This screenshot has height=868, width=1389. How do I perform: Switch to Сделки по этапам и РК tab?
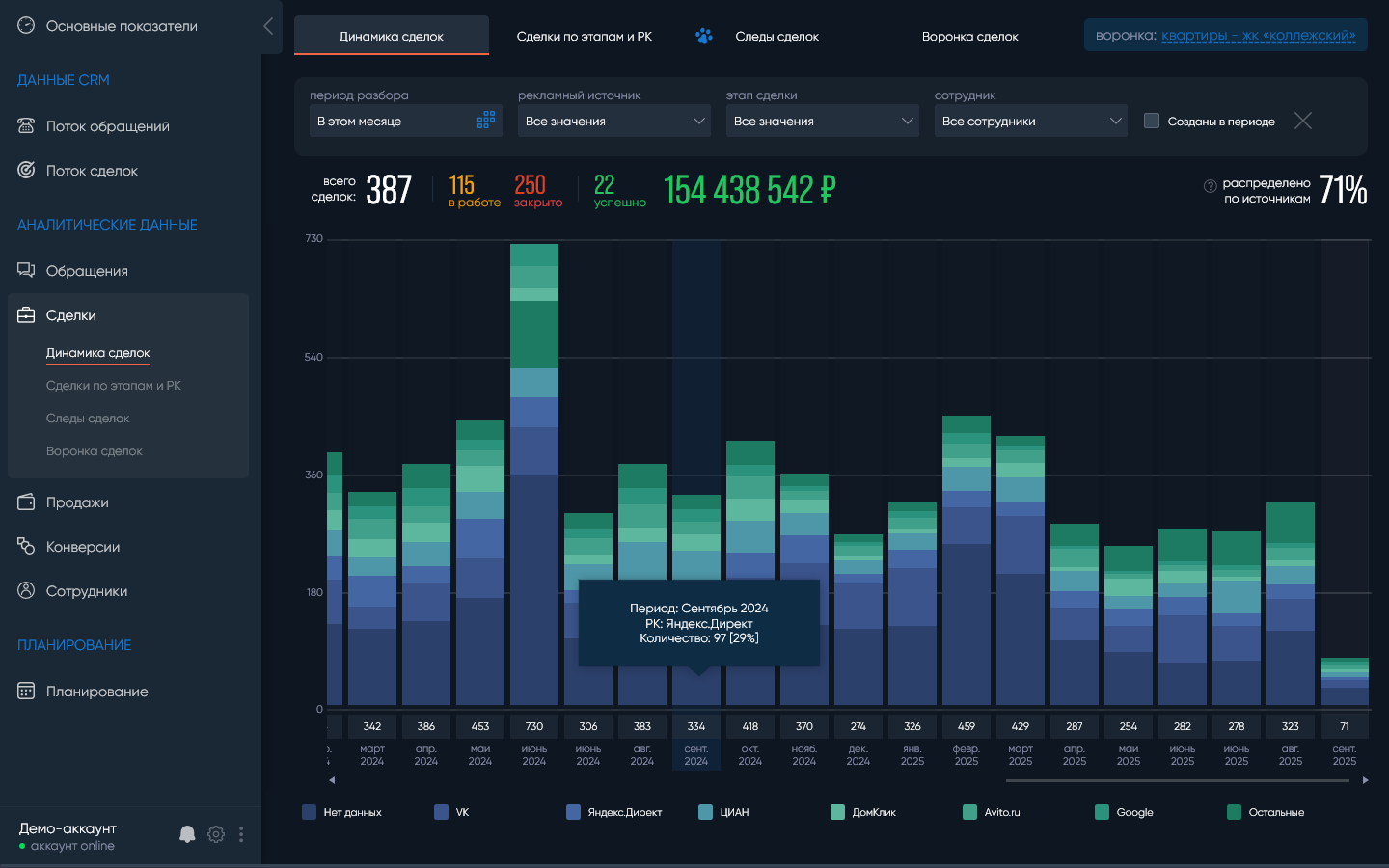click(584, 37)
